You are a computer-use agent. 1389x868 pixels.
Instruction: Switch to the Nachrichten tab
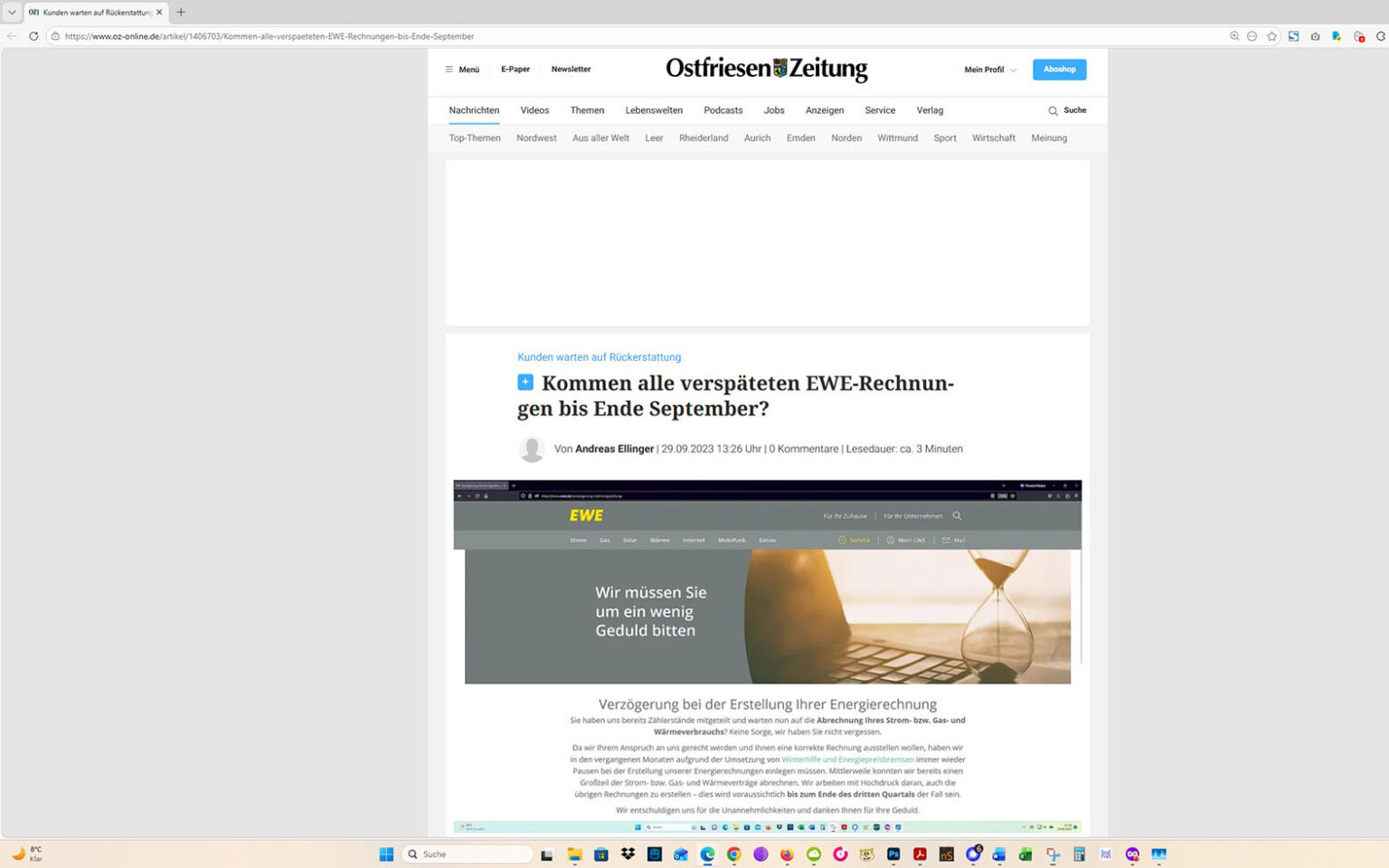474,109
